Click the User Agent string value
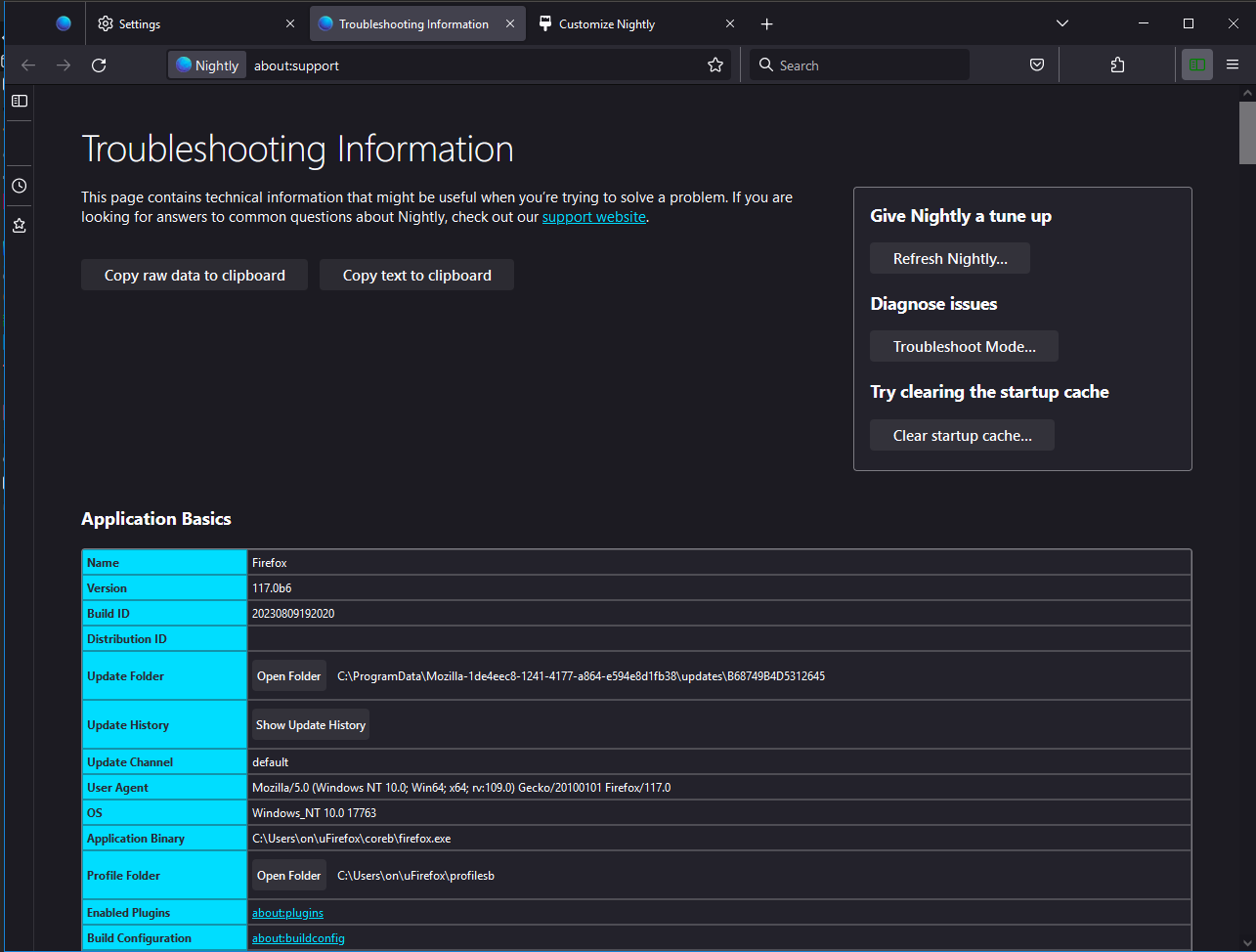 click(461, 787)
